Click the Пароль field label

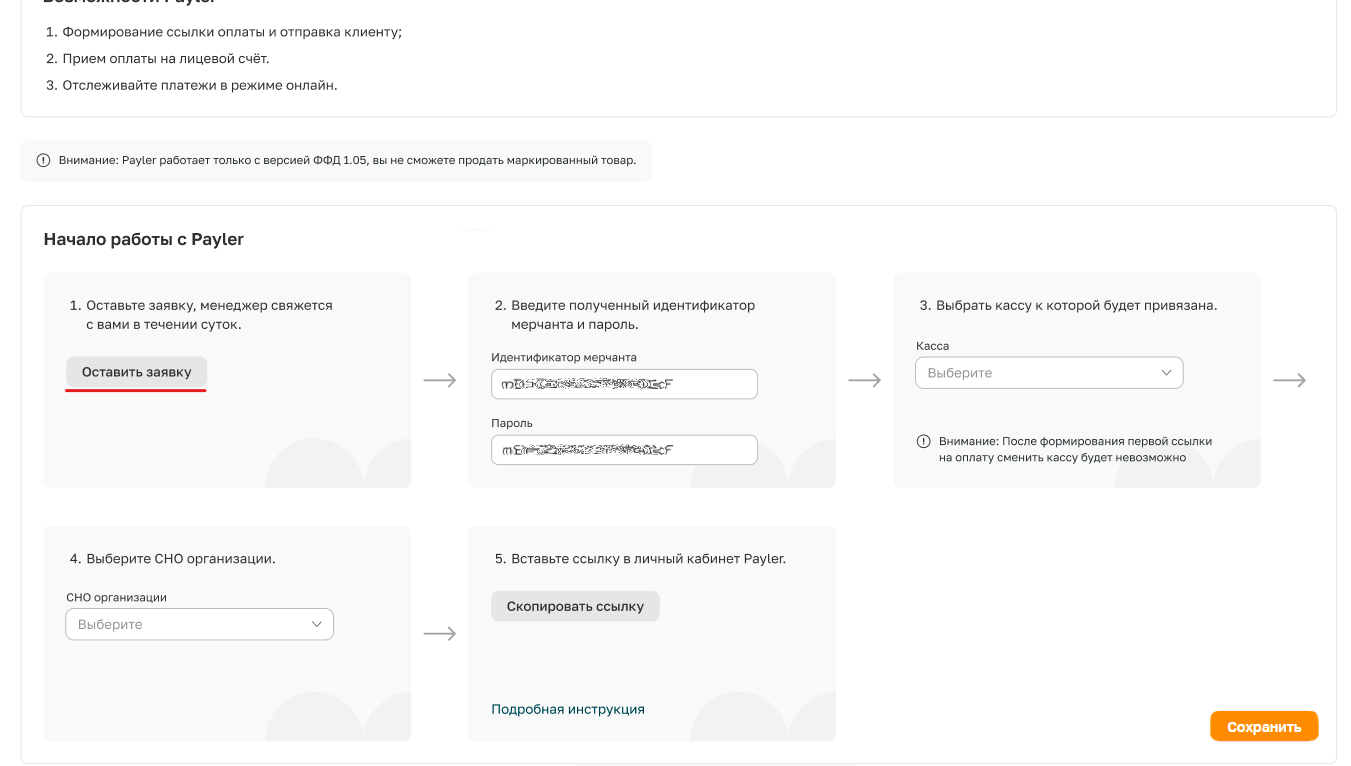click(512, 423)
